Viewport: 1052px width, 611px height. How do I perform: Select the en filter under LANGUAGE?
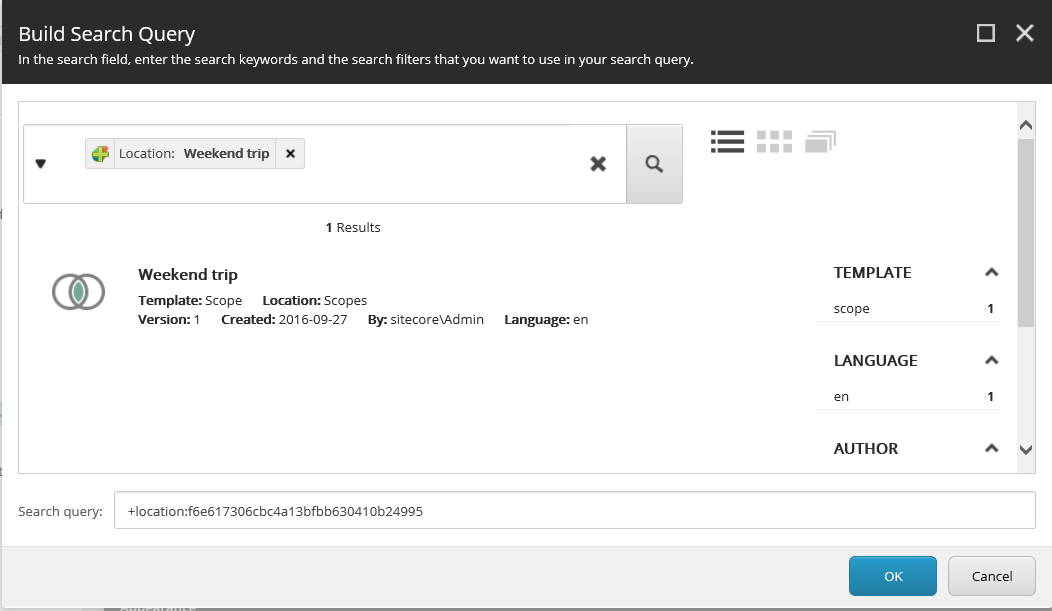[841, 396]
